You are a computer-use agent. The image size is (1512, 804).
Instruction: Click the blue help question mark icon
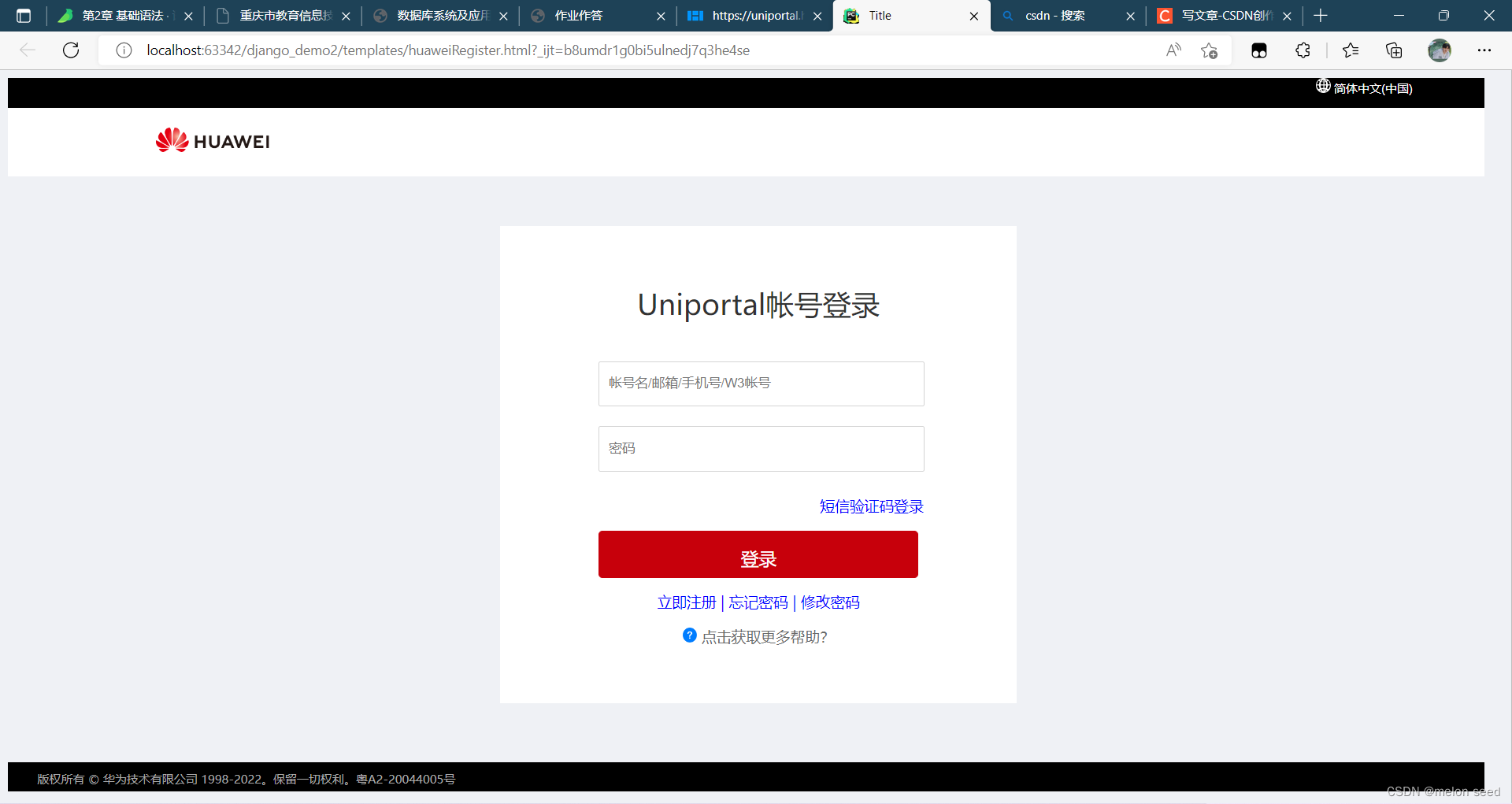point(689,635)
